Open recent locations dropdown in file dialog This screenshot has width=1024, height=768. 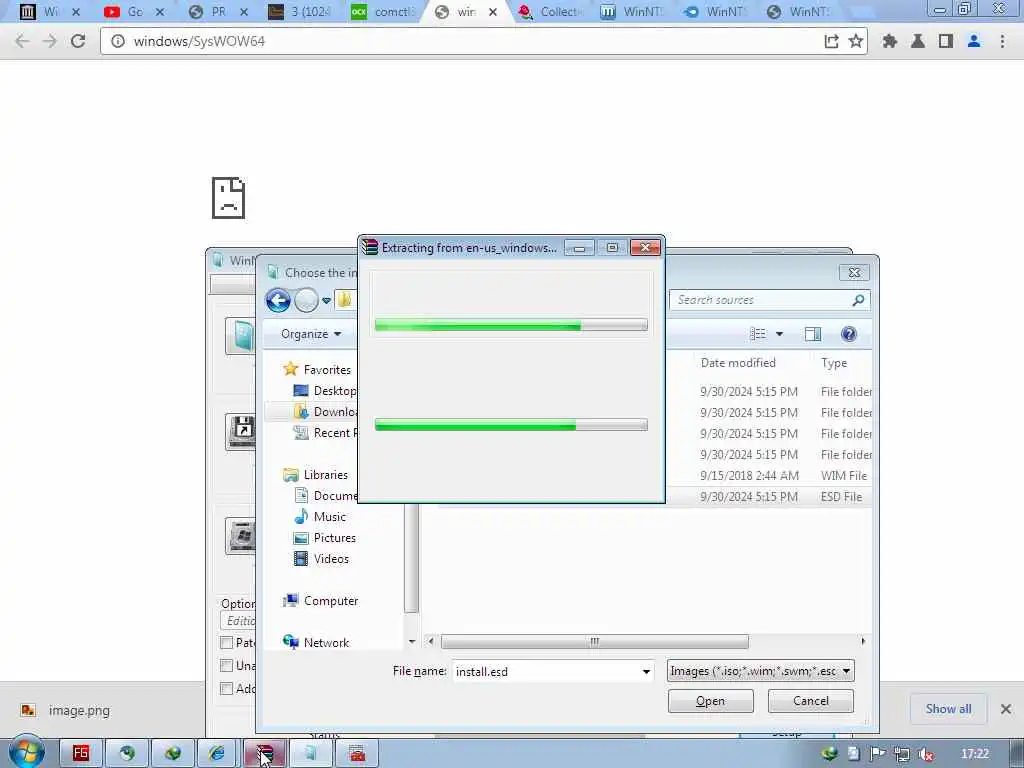click(327, 300)
